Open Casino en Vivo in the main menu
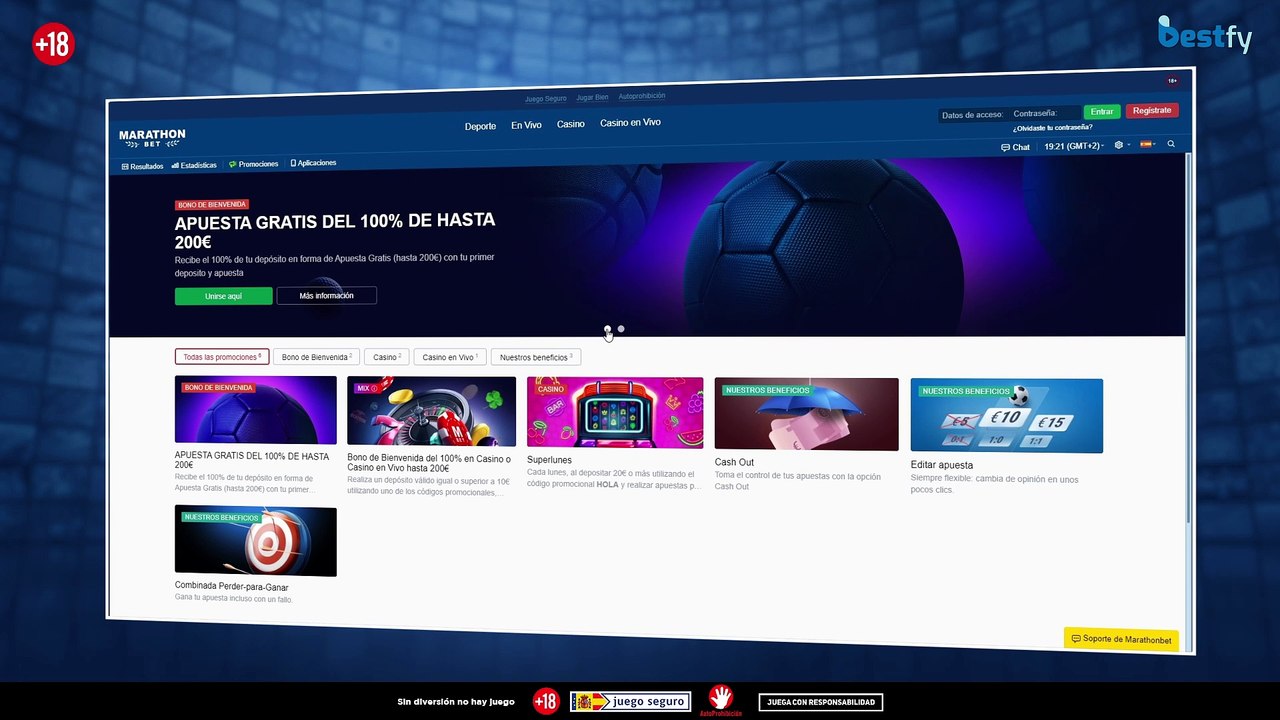The width and height of the screenshot is (1280, 720). [x=630, y=122]
